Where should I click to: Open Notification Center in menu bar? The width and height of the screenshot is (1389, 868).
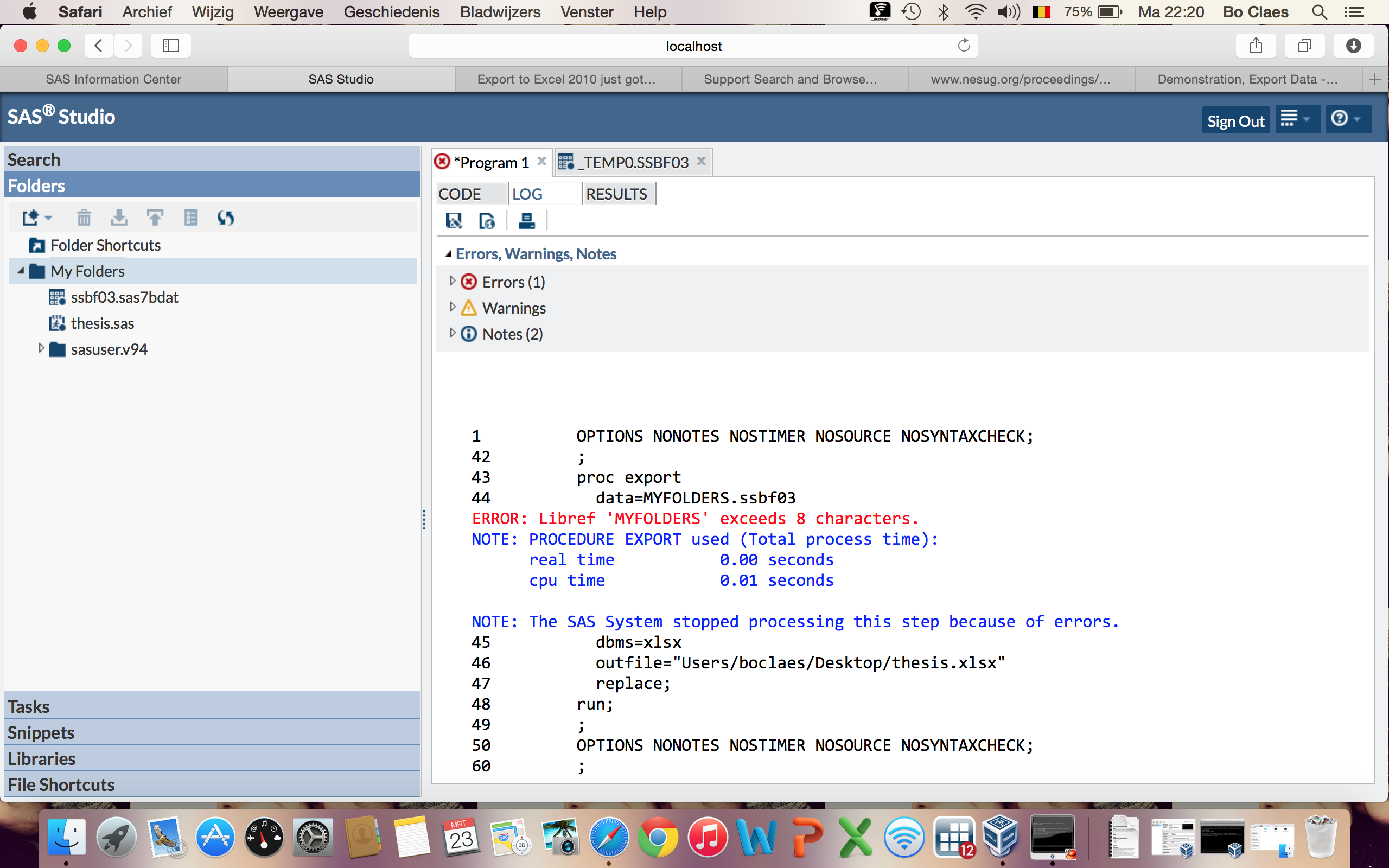click(1355, 12)
